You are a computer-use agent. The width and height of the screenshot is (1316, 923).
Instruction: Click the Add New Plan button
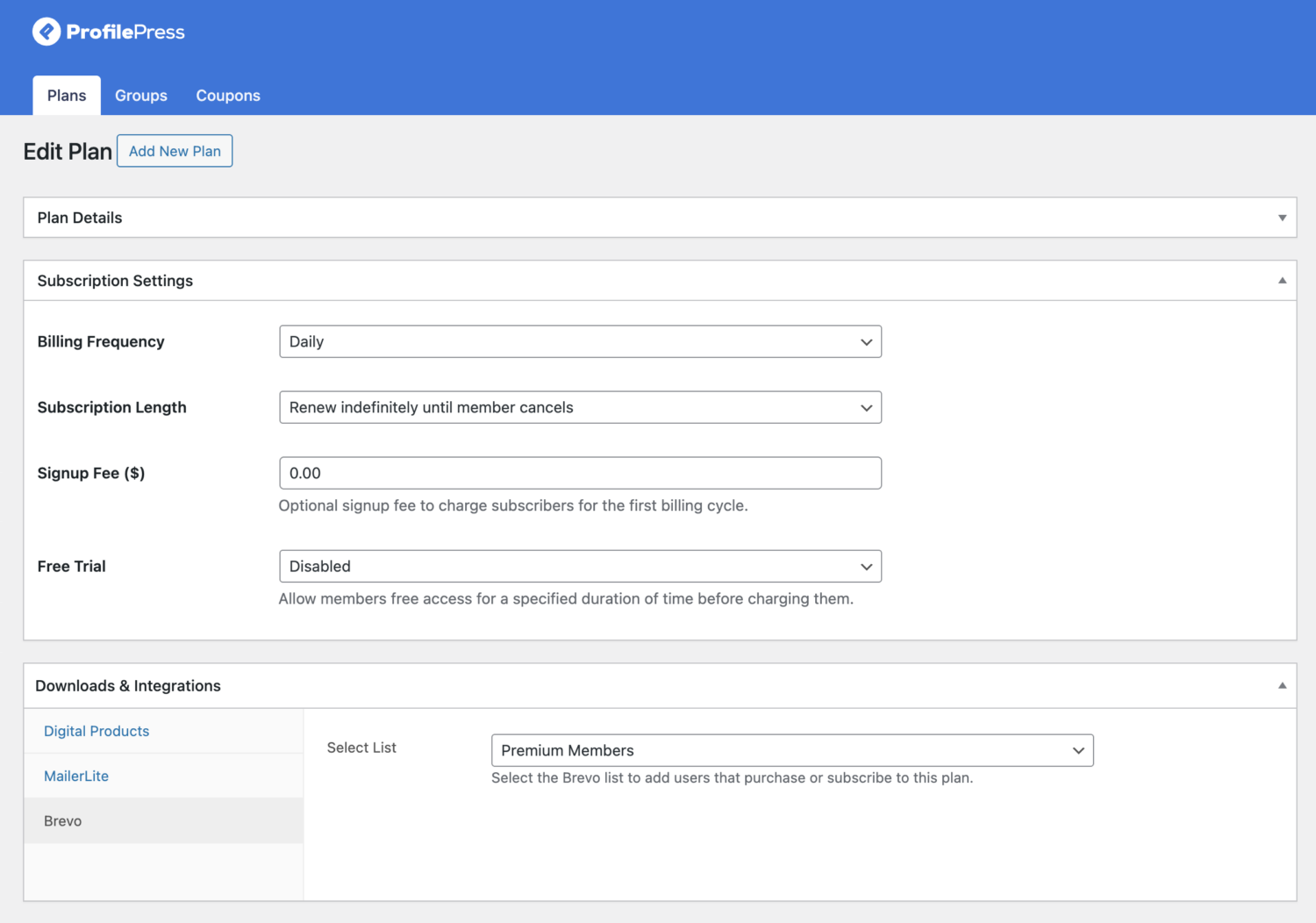tap(175, 151)
